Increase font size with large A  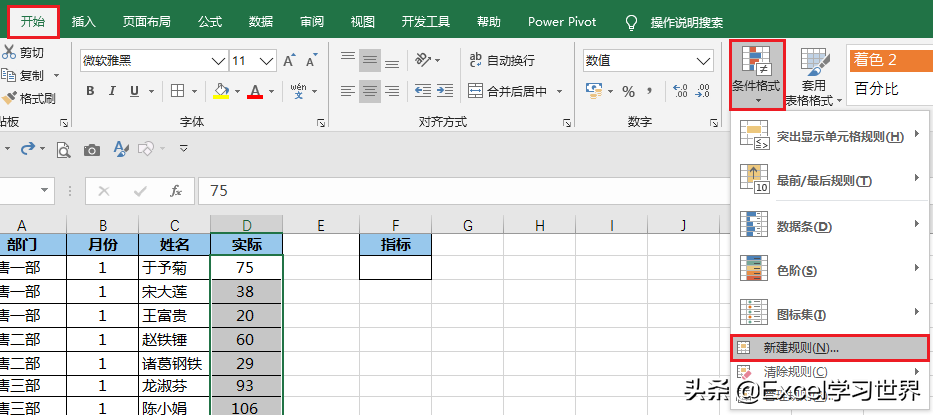click(289, 61)
